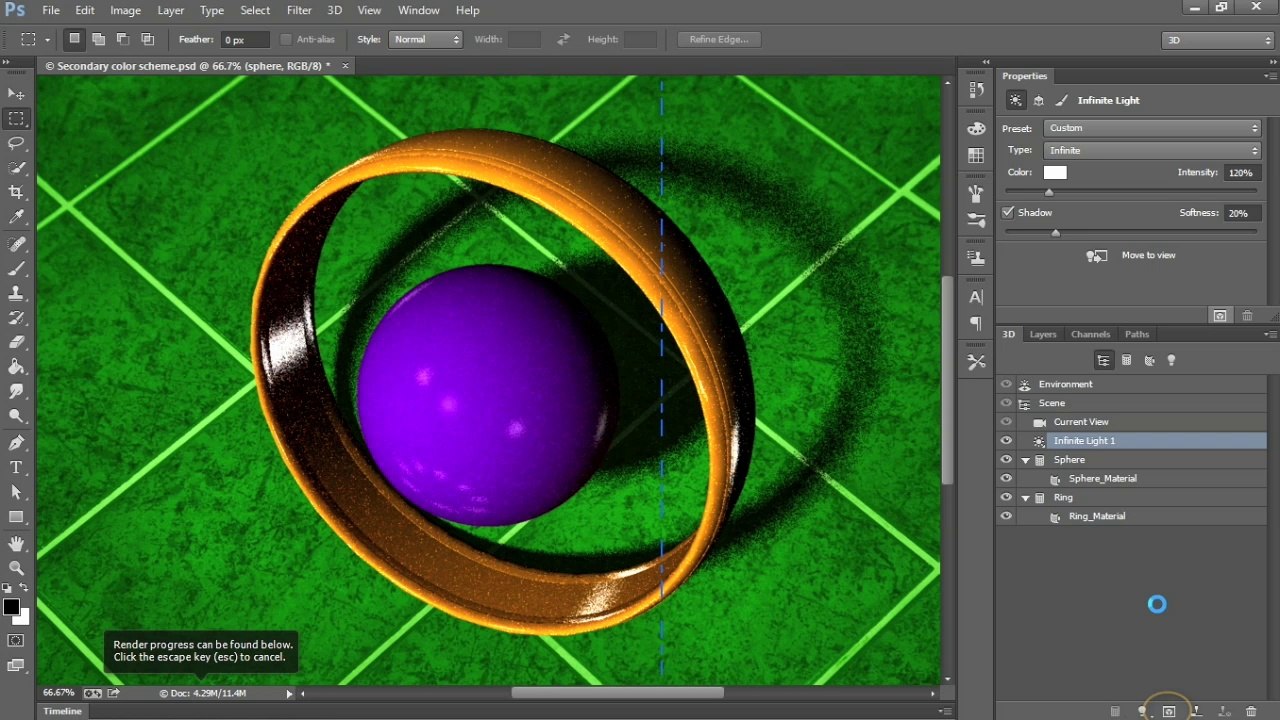Screen dimensions: 1280x720
Task: Select the Clone Stamp tool
Action: [x=16, y=293]
